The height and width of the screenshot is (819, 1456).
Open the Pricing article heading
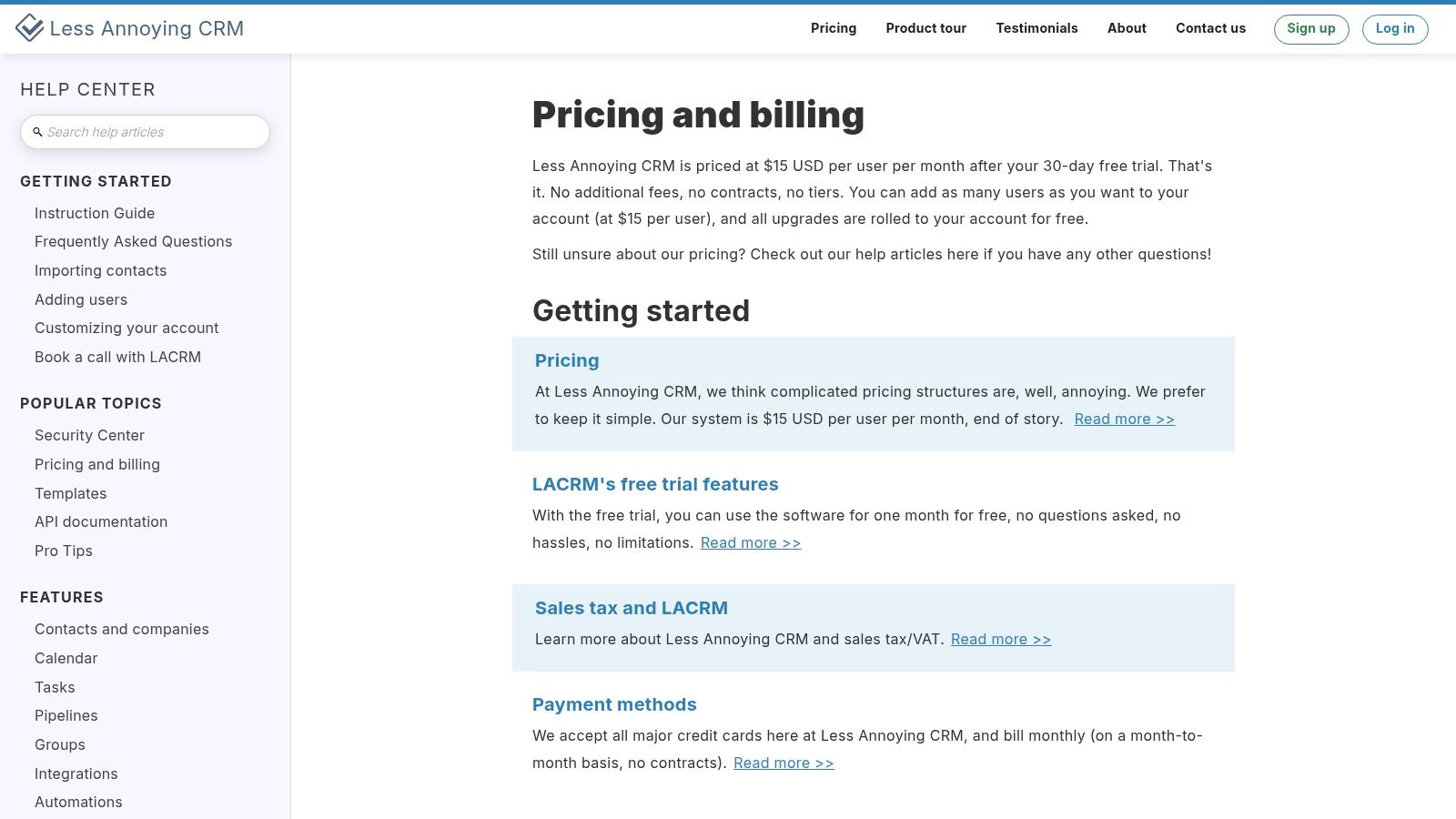tap(566, 360)
